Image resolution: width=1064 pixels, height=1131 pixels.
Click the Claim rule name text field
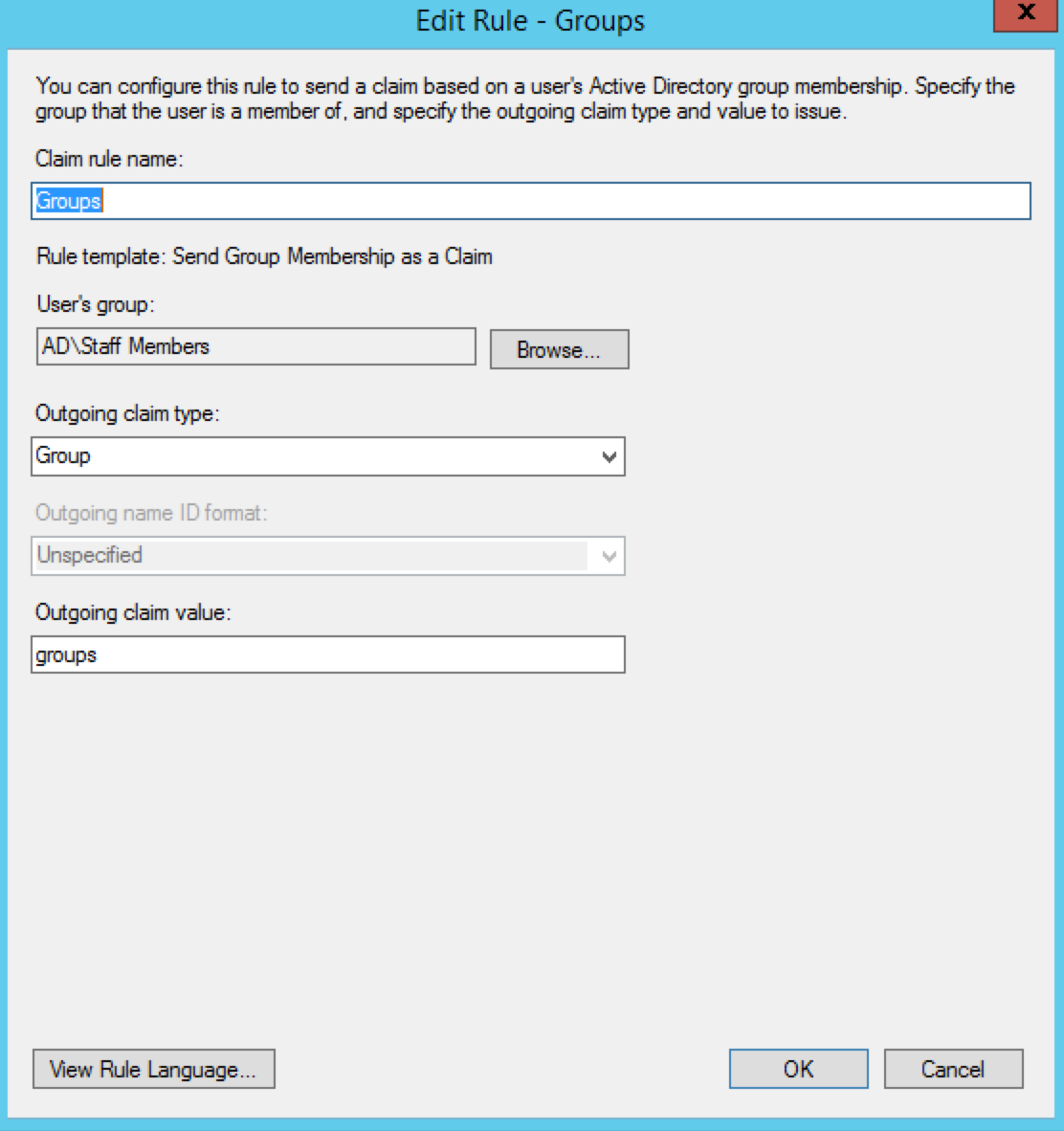pos(531,201)
